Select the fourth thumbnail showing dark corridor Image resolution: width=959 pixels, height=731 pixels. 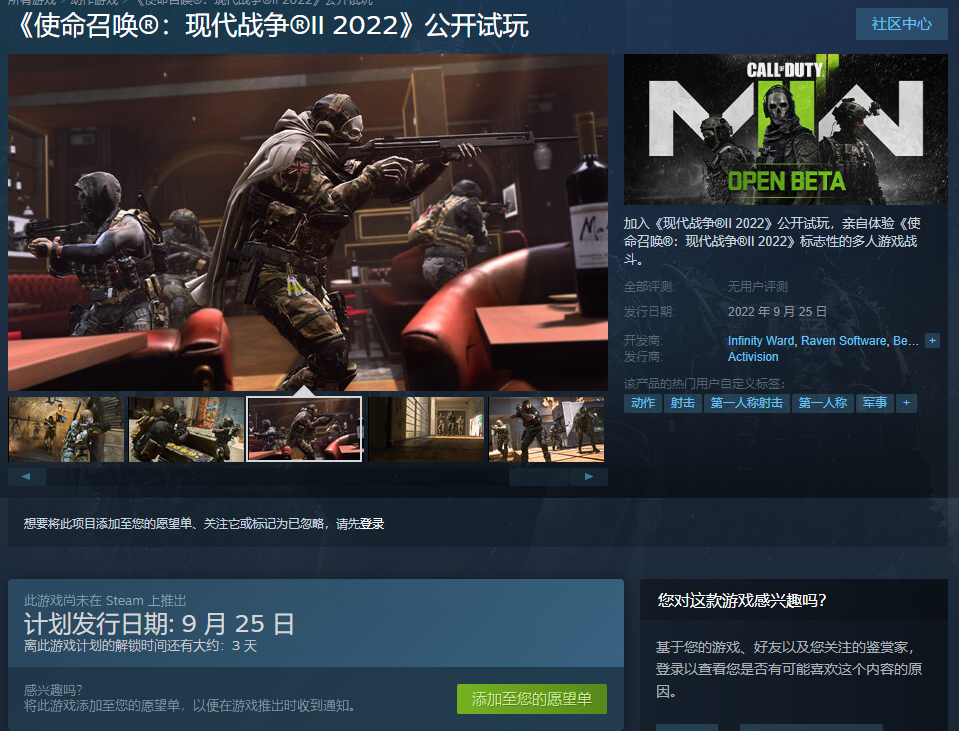426,429
